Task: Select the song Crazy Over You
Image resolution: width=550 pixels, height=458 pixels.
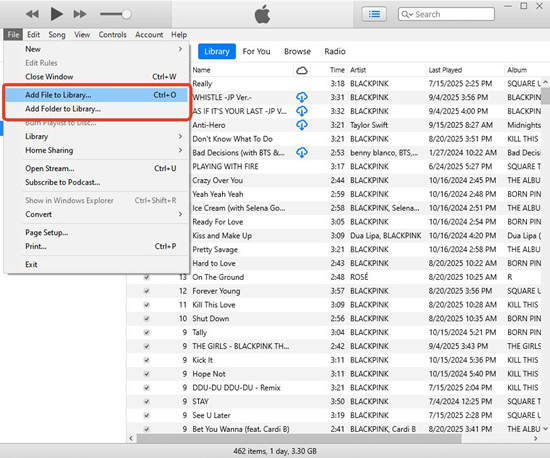Action: (x=217, y=180)
